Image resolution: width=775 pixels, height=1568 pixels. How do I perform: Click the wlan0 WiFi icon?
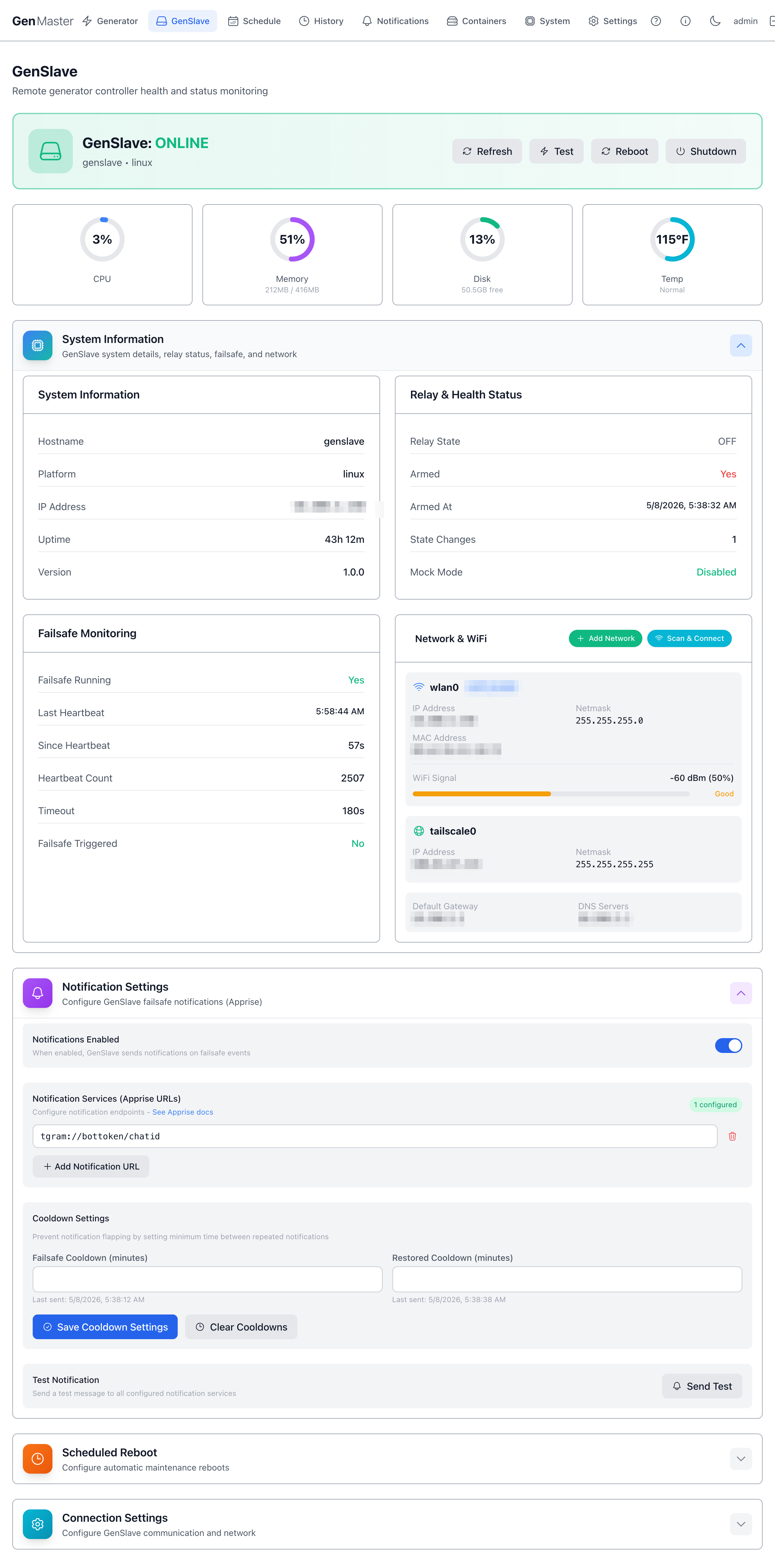tap(419, 687)
